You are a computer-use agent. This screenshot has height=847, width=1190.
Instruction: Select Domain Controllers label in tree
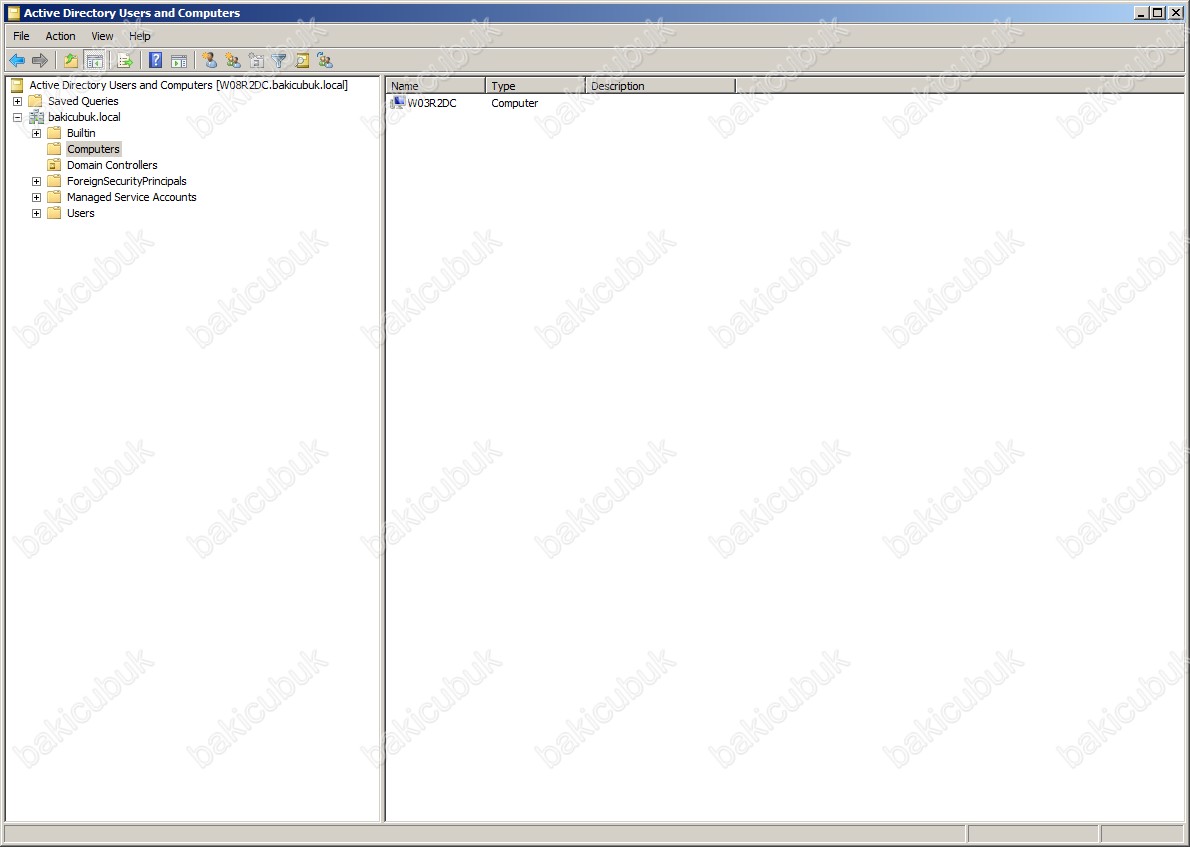point(112,165)
